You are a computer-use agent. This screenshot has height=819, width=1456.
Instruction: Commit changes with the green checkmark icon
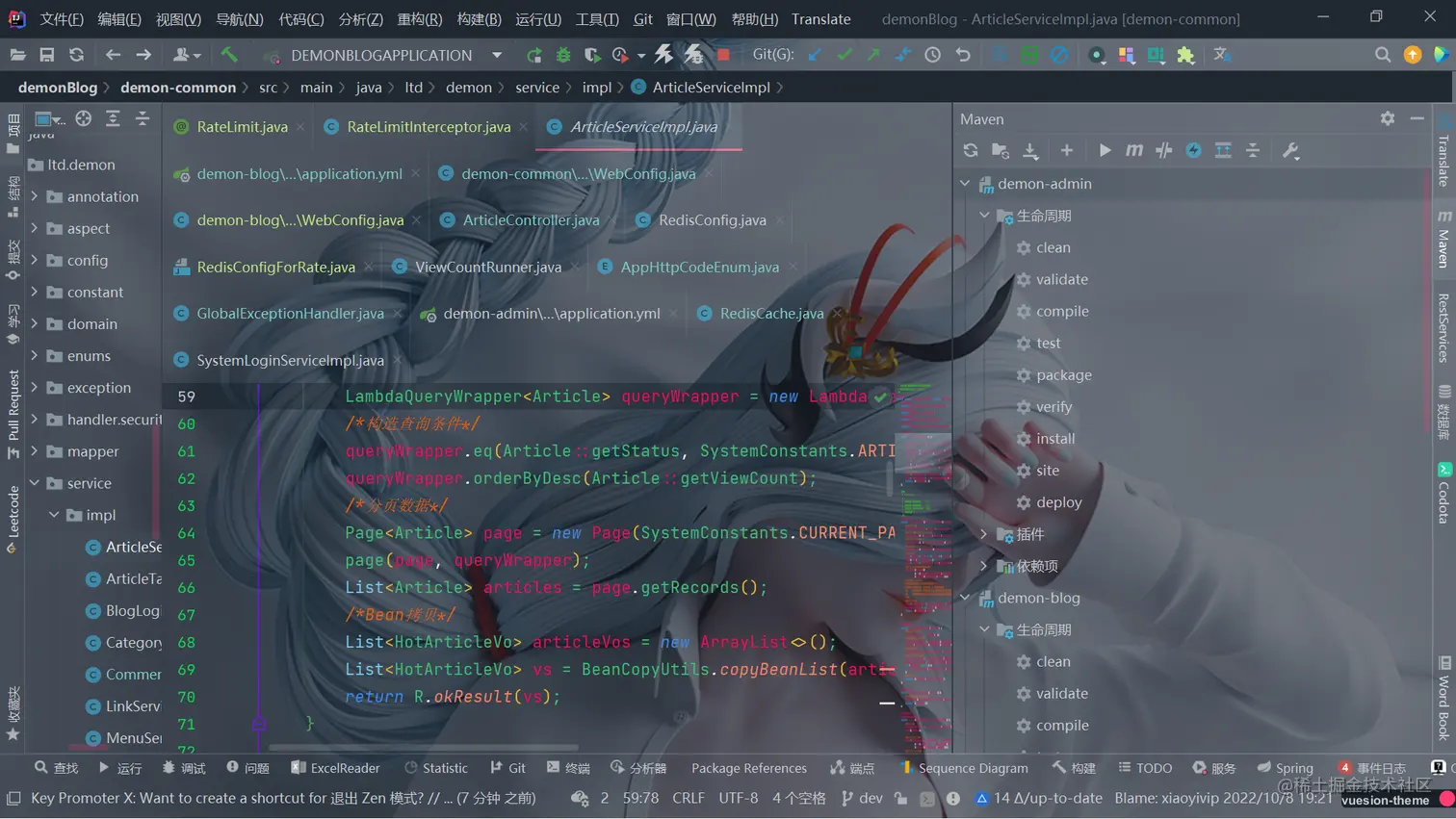pyautogui.click(x=845, y=55)
